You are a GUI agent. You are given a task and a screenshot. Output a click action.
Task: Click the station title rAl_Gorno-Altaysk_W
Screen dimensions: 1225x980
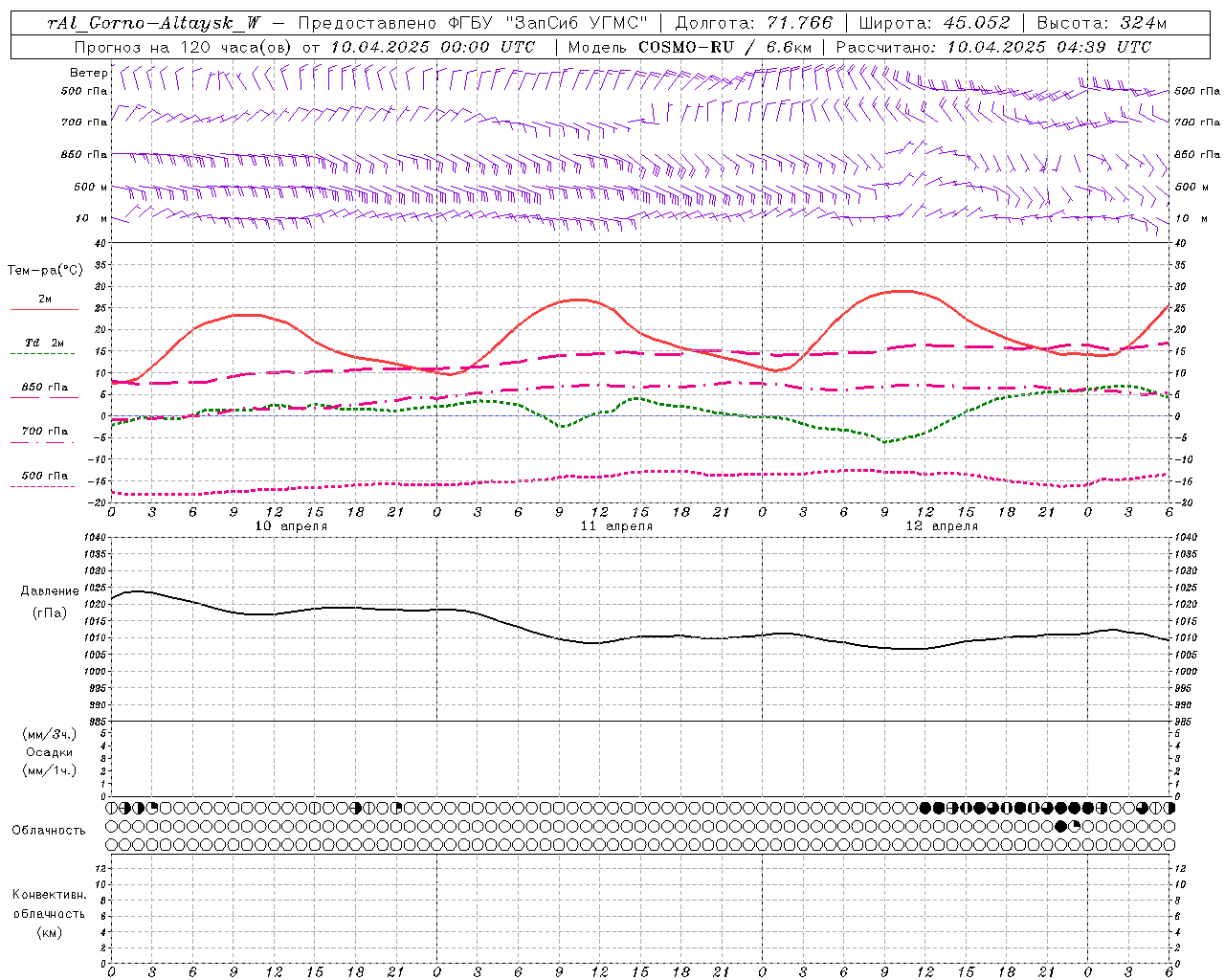[x=154, y=23]
